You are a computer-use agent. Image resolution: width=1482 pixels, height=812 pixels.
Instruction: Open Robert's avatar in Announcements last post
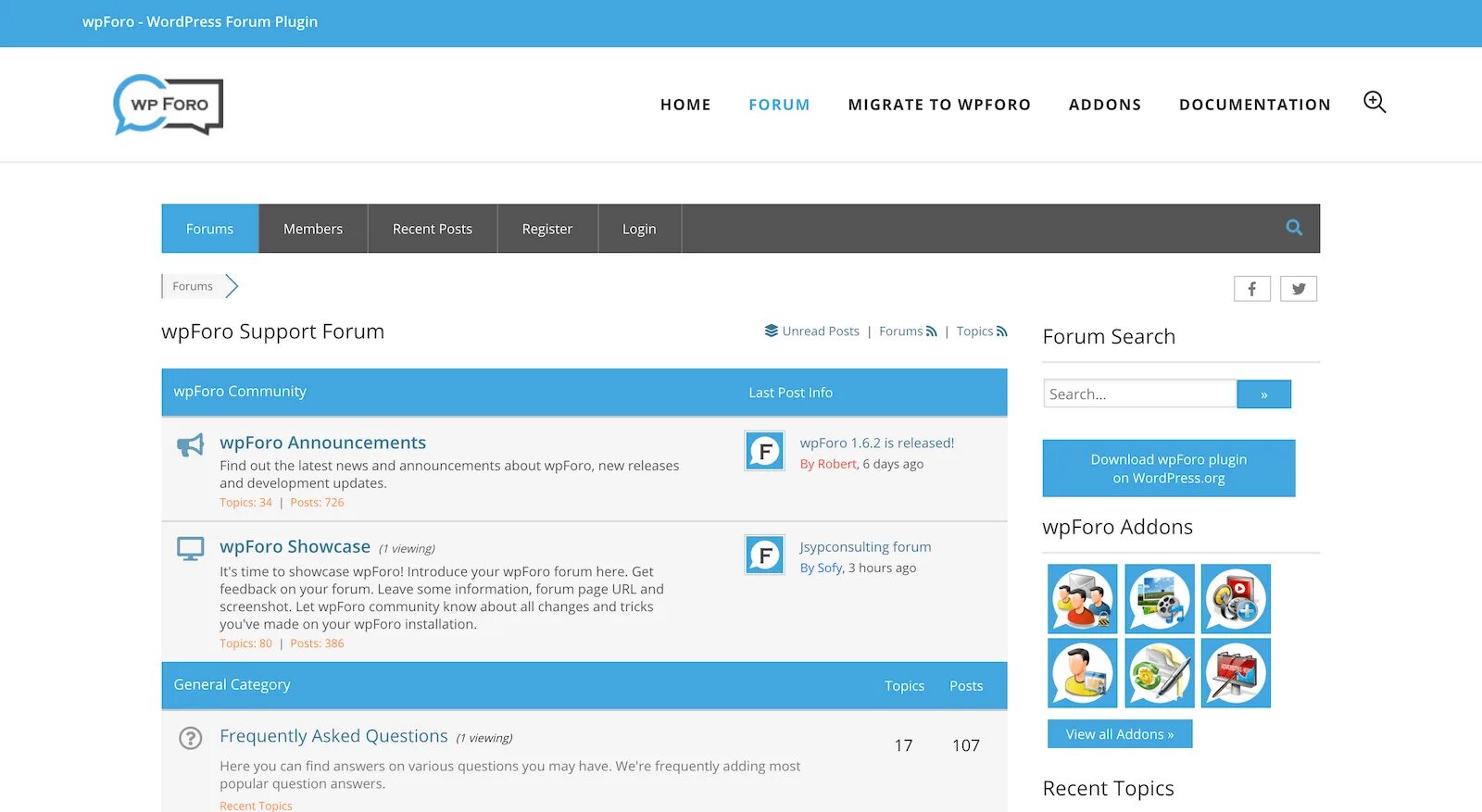tap(765, 451)
